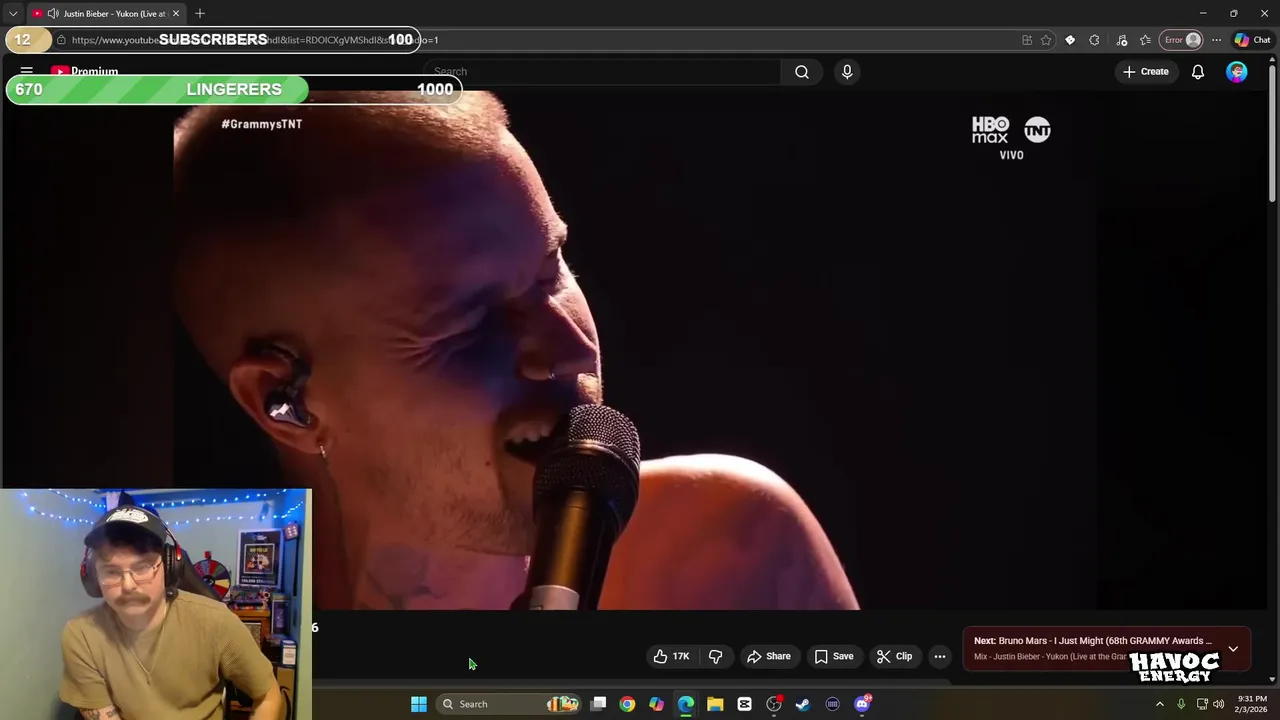
Task: Click the YouTube search magnifier button
Action: pos(802,71)
